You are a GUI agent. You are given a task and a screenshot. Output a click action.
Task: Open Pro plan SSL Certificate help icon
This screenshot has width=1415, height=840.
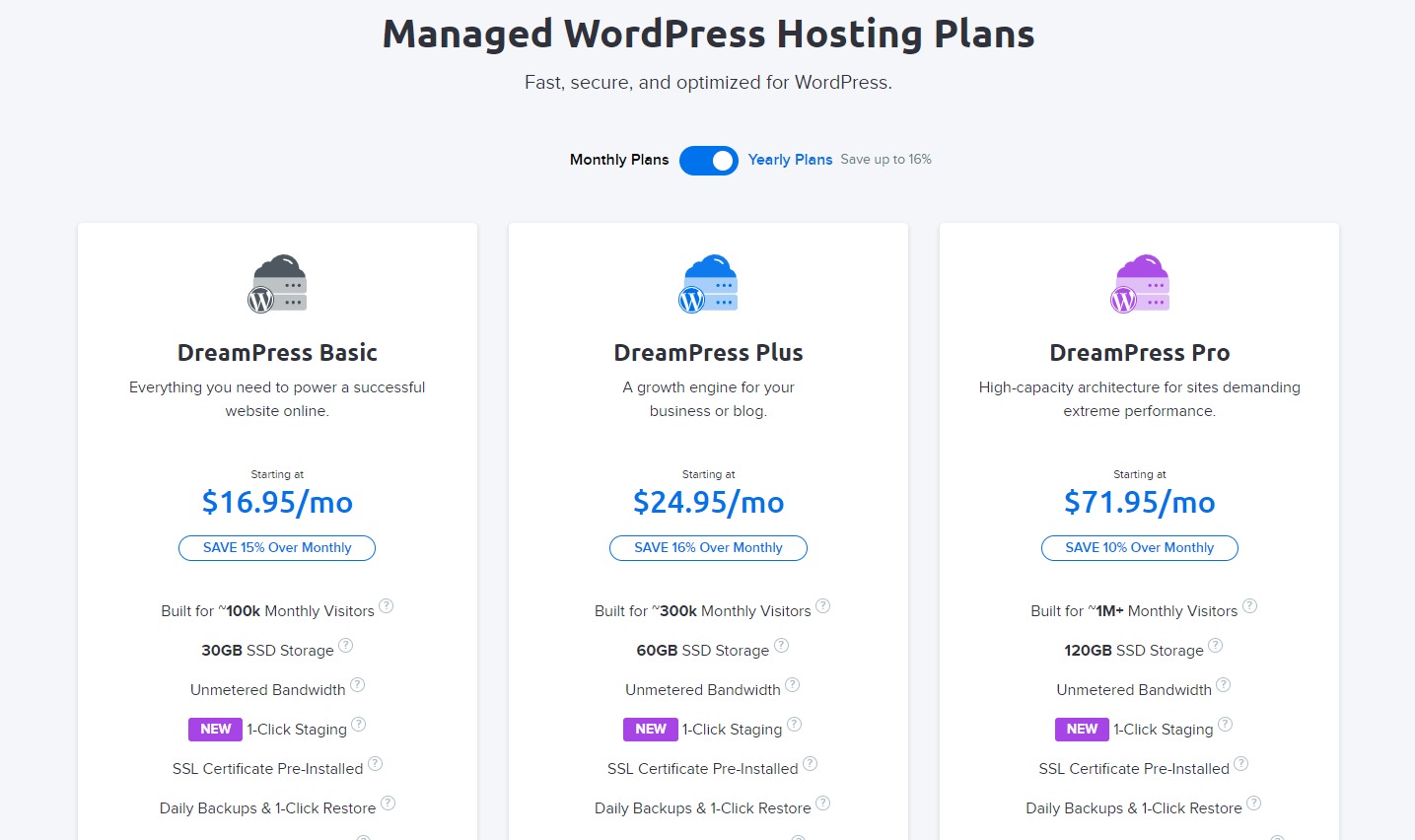[x=1241, y=764]
